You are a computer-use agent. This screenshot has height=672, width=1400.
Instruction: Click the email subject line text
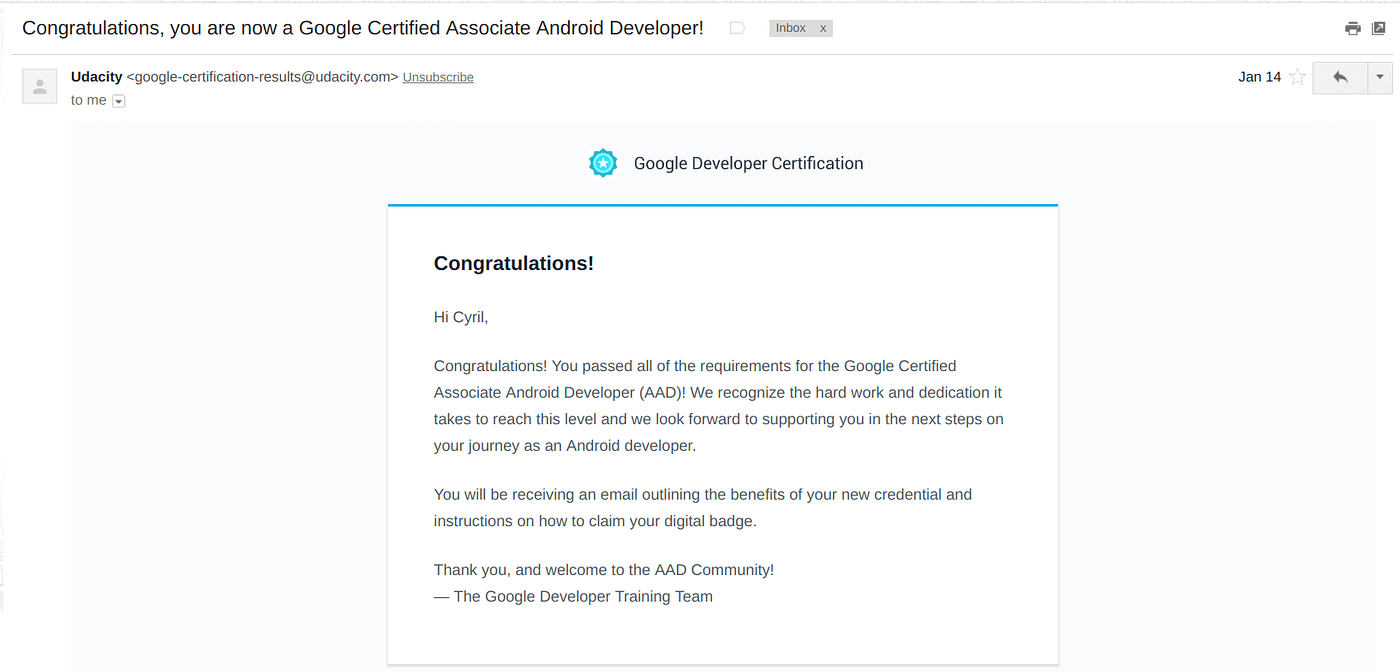pos(363,28)
